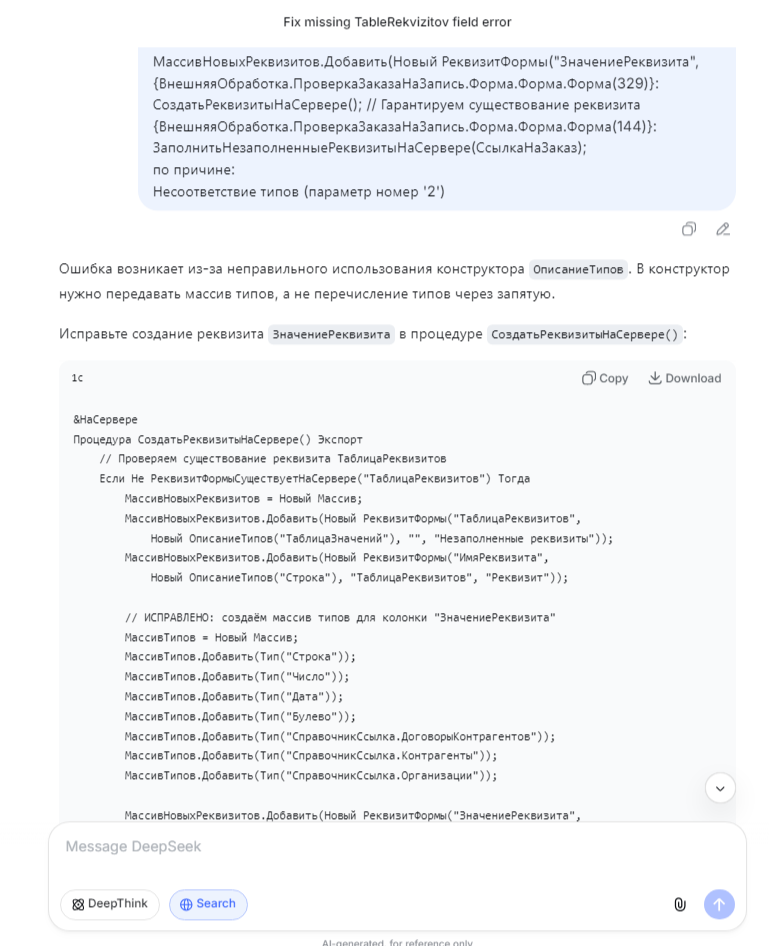Click the inline code "СоздатьРеквизитыНаСервере()" in the response text
769x946 pixels.
point(585,334)
